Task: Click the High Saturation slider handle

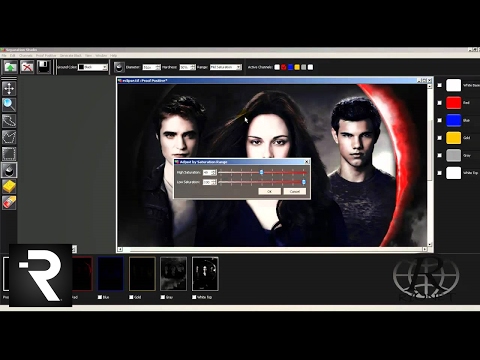Action: point(262,172)
